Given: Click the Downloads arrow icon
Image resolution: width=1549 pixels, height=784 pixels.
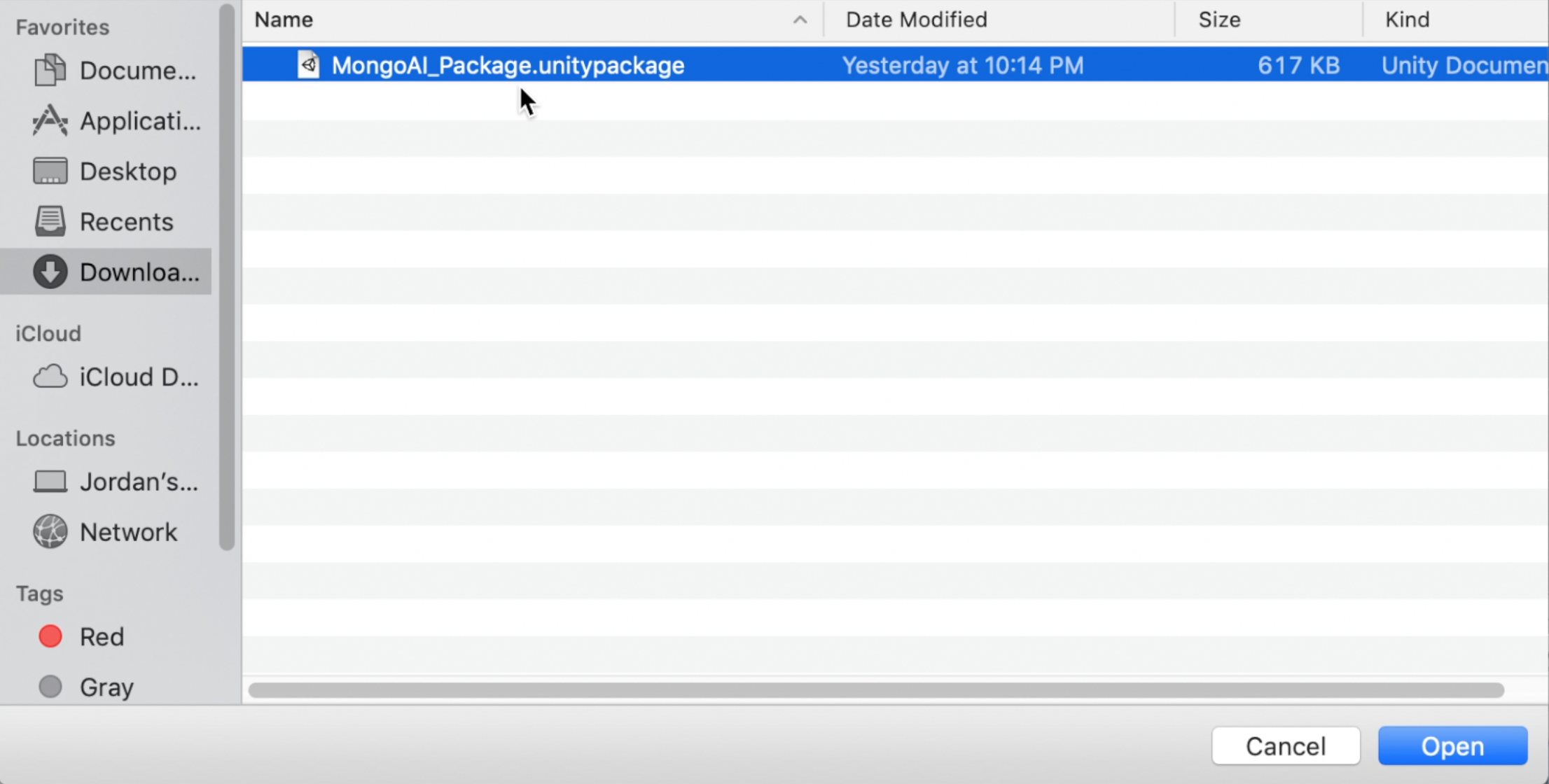Looking at the screenshot, I should click(x=50, y=272).
